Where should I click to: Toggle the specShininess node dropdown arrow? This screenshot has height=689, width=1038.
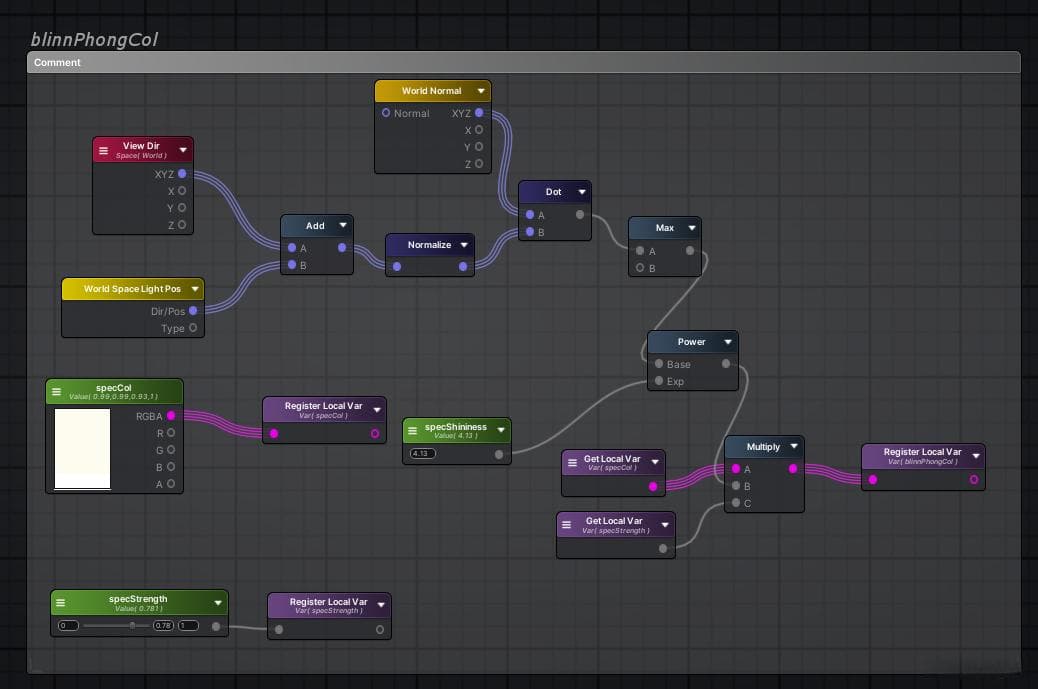point(501,430)
